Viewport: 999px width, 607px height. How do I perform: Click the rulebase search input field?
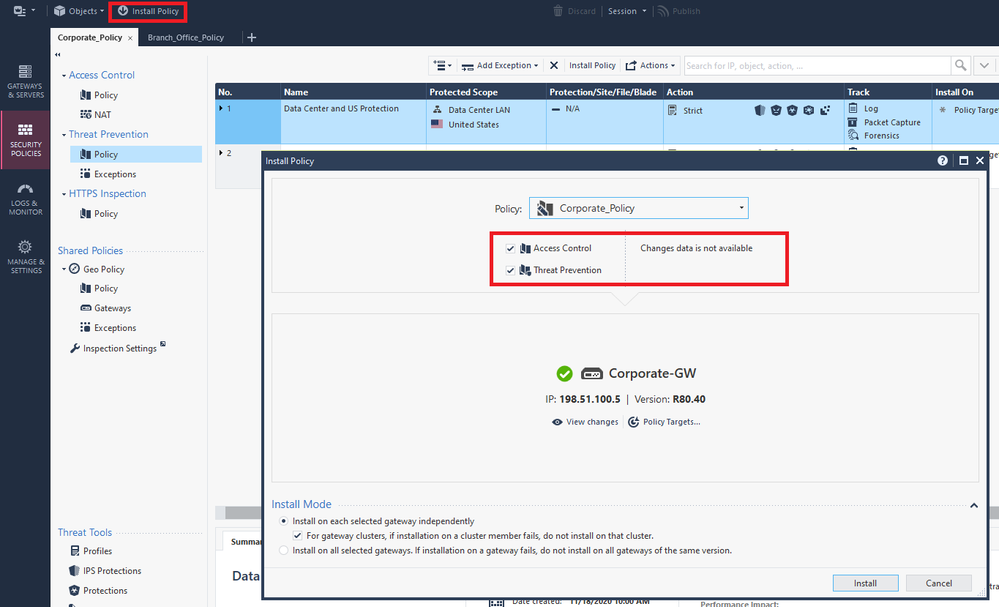coord(815,65)
